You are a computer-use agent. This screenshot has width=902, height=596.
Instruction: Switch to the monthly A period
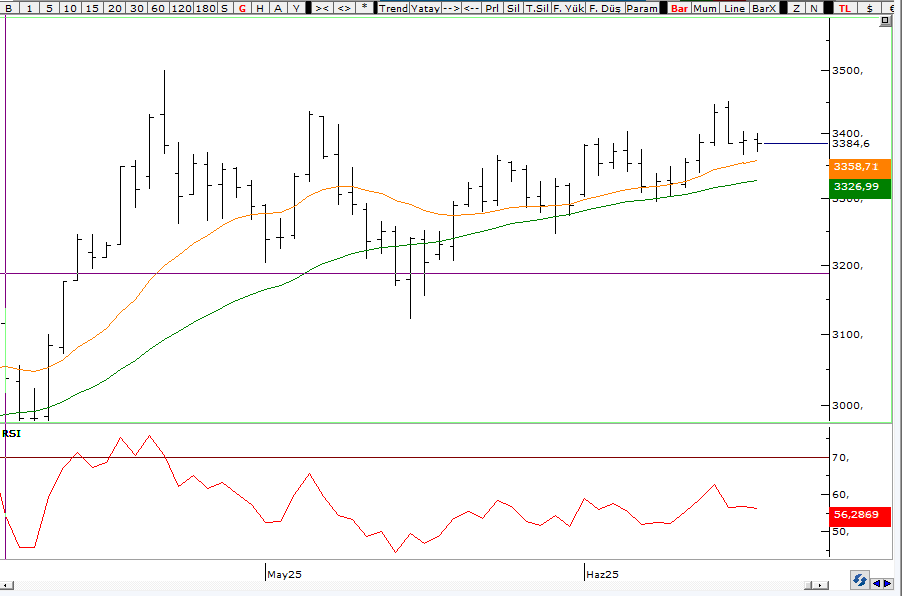point(278,8)
